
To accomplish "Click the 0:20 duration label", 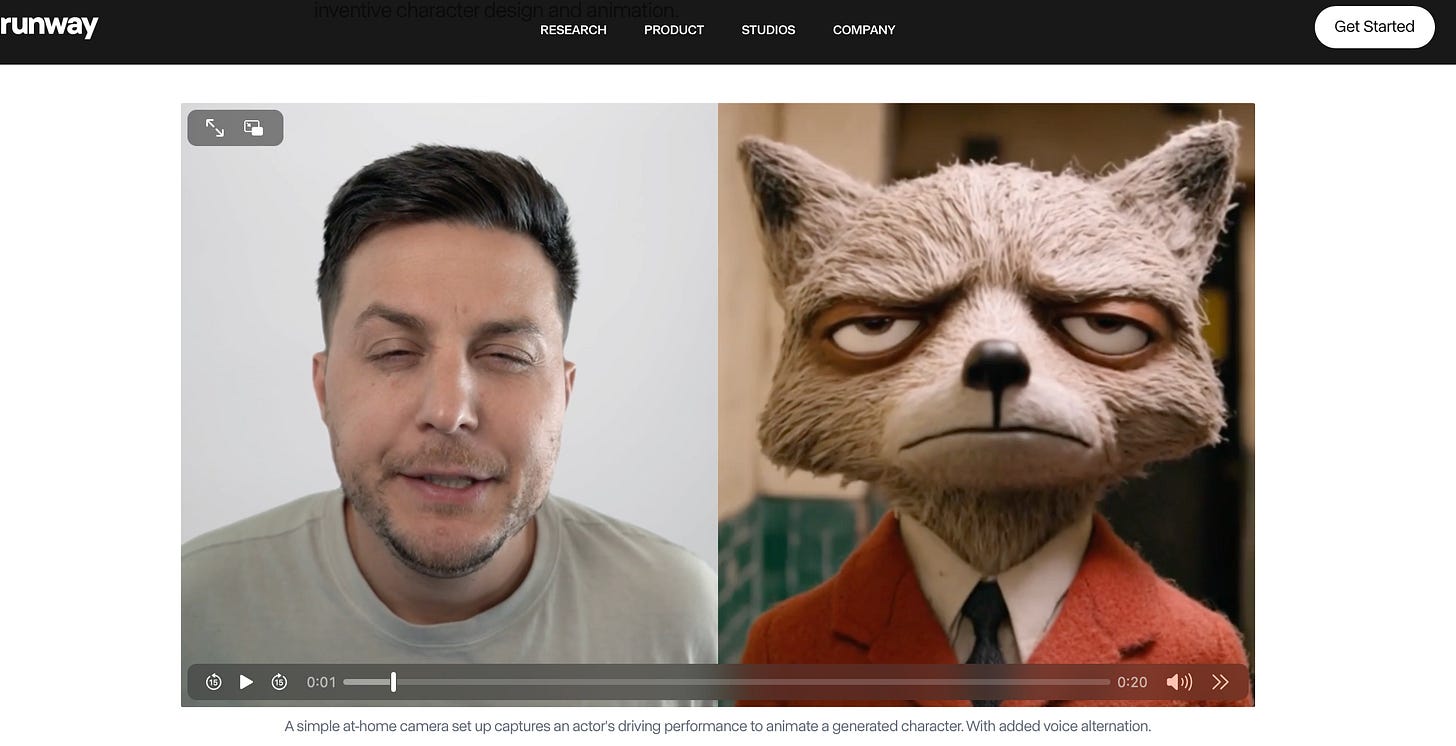I will tap(1132, 682).
